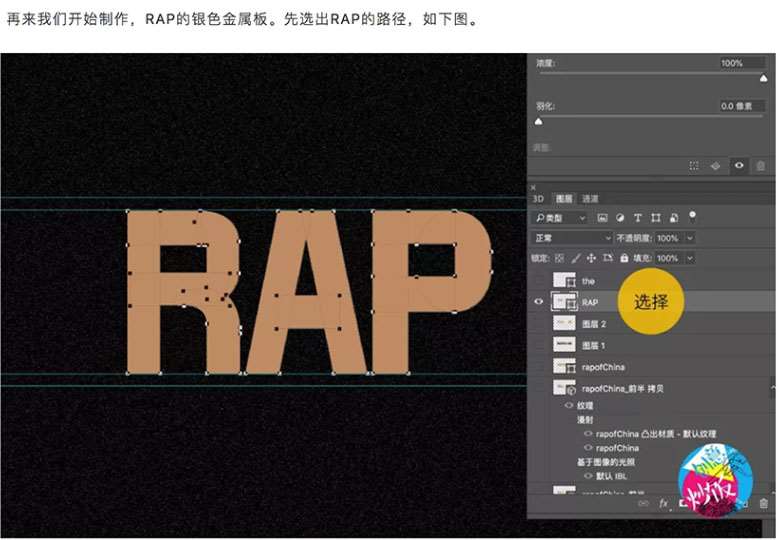Adjust the 浓度 density slider handle

point(763,79)
